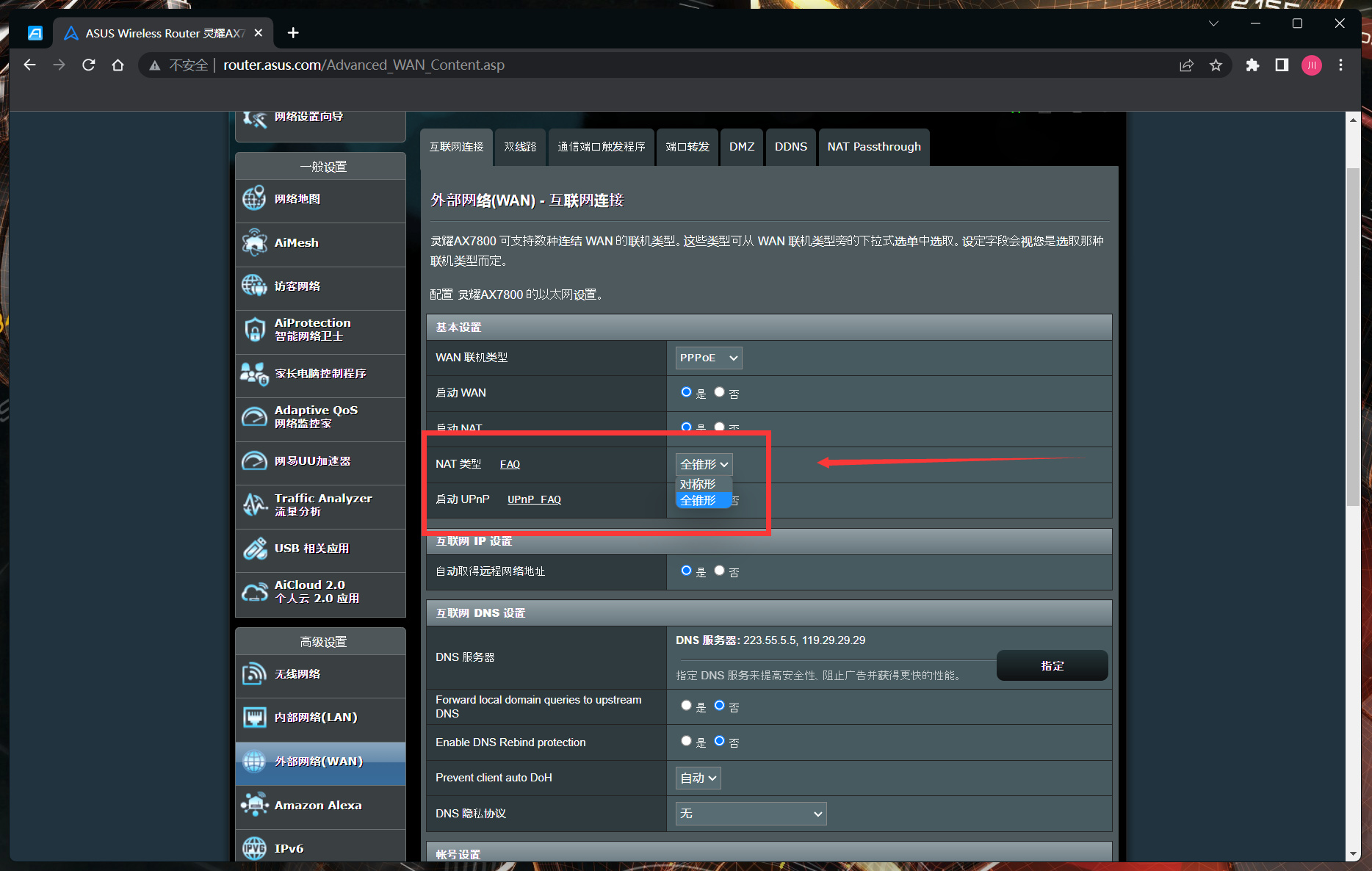This screenshot has height=871, width=1372.
Task: Click the 不安全 site security warning
Action: point(178,65)
